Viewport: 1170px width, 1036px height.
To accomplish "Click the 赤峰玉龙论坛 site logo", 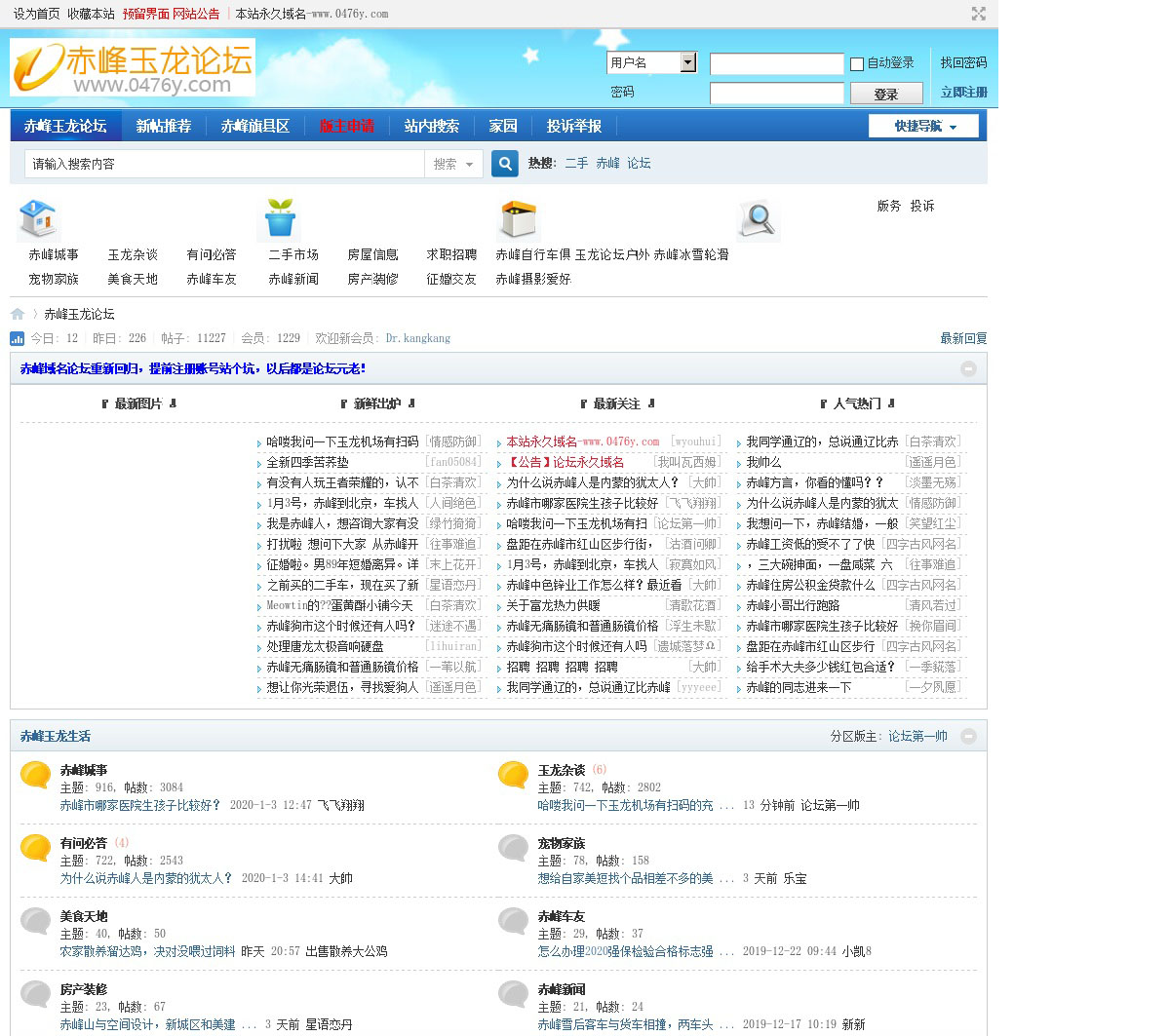I will (x=133, y=67).
